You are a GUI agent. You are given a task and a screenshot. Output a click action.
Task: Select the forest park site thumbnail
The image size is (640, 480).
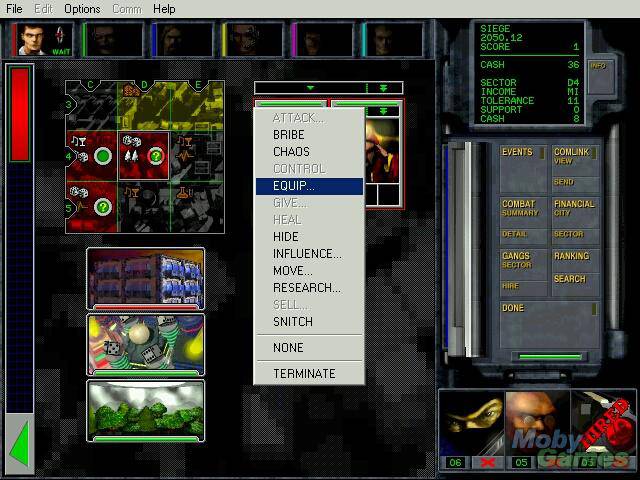click(145, 411)
